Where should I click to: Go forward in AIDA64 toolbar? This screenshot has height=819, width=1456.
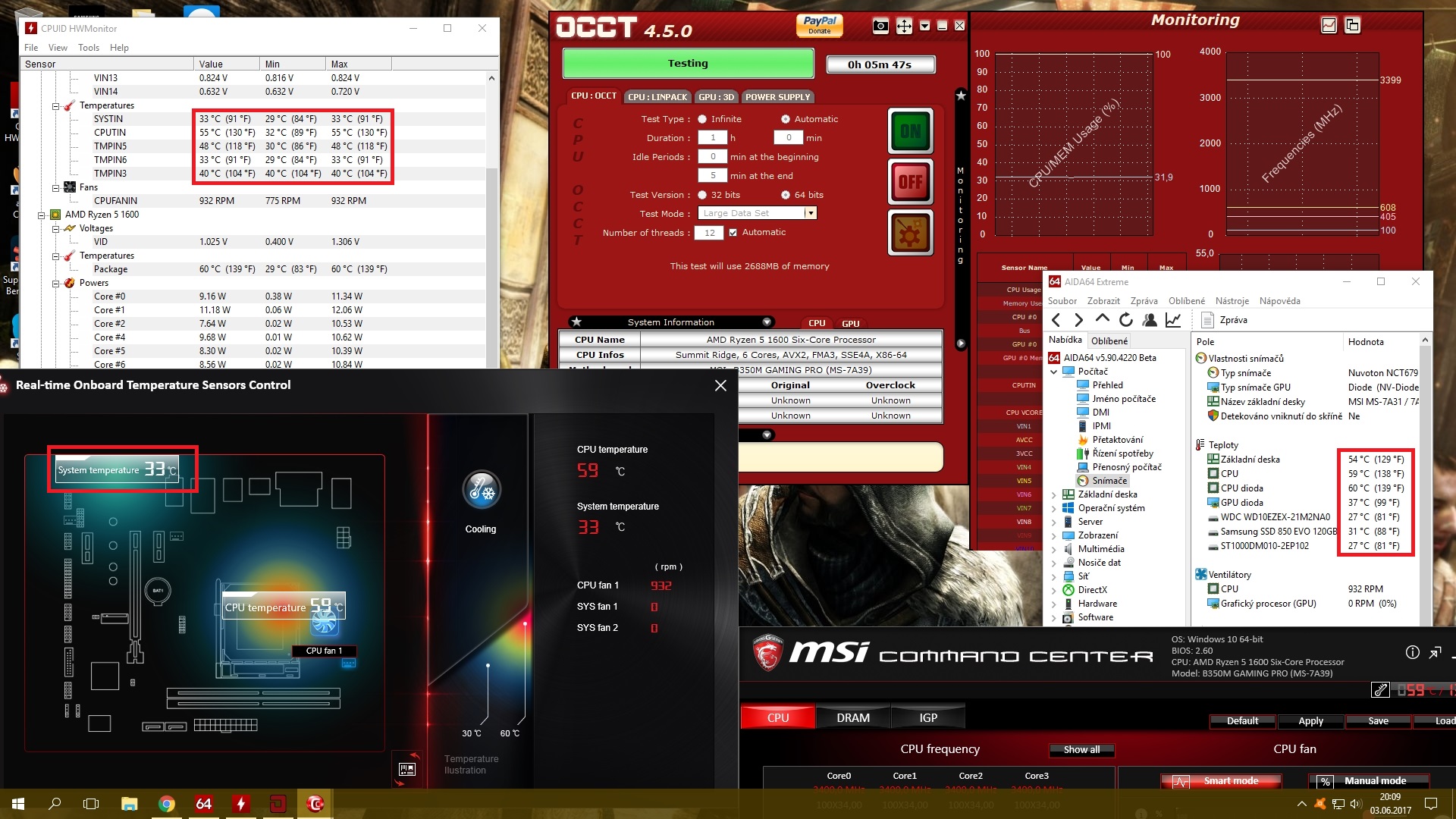[1078, 320]
